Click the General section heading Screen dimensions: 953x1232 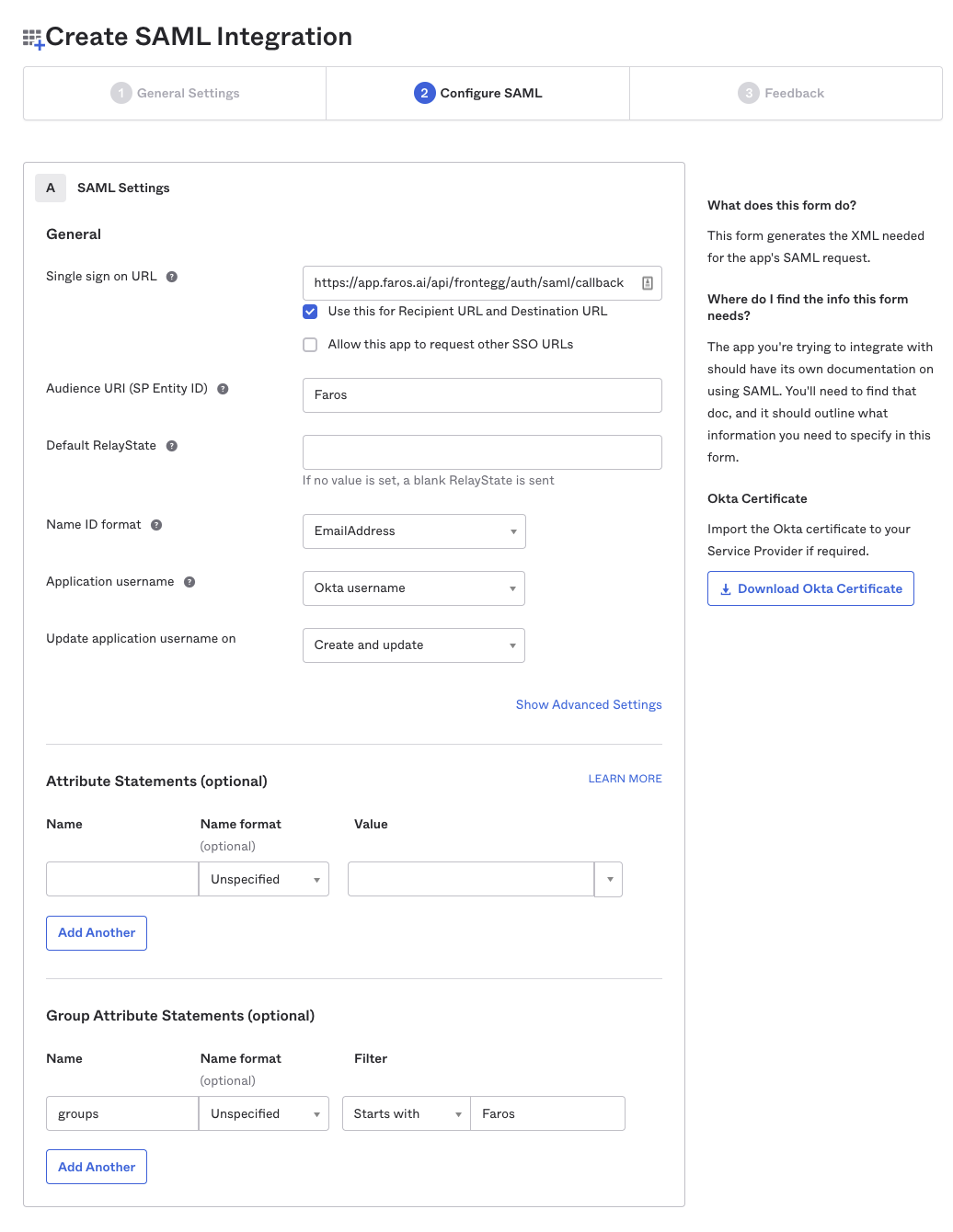click(74, 234)
